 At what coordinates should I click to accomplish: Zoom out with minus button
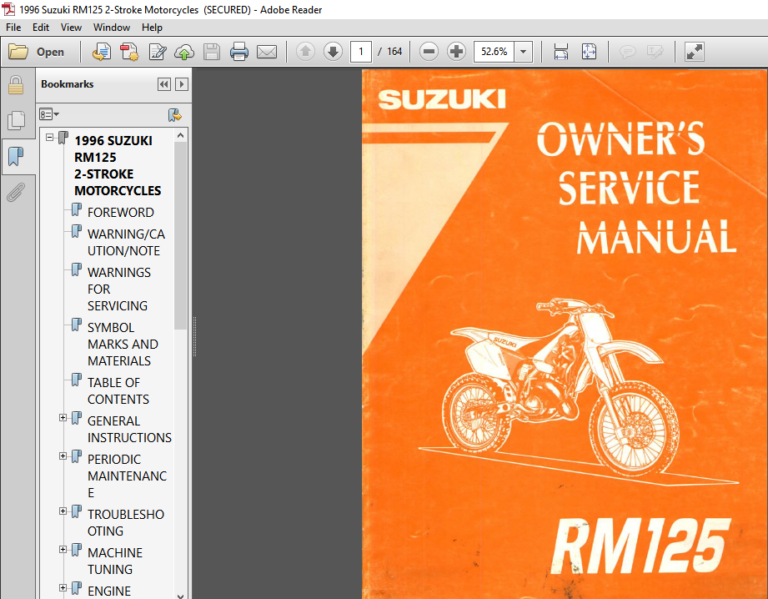click(x=429, y=51)
